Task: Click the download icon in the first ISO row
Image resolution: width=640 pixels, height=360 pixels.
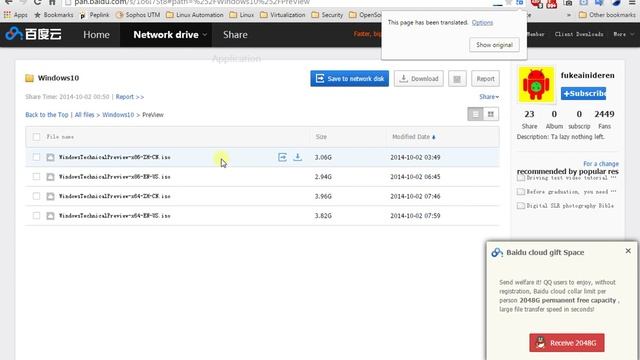Action: click(298, 157)
